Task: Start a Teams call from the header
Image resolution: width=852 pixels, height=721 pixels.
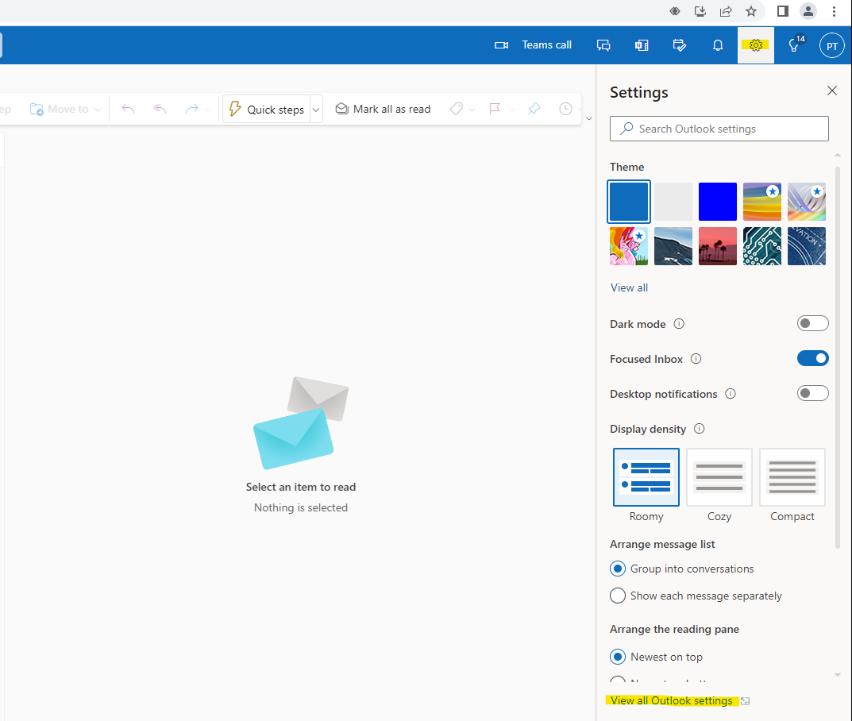Action: pyautogui.click(x=533, y=45)
